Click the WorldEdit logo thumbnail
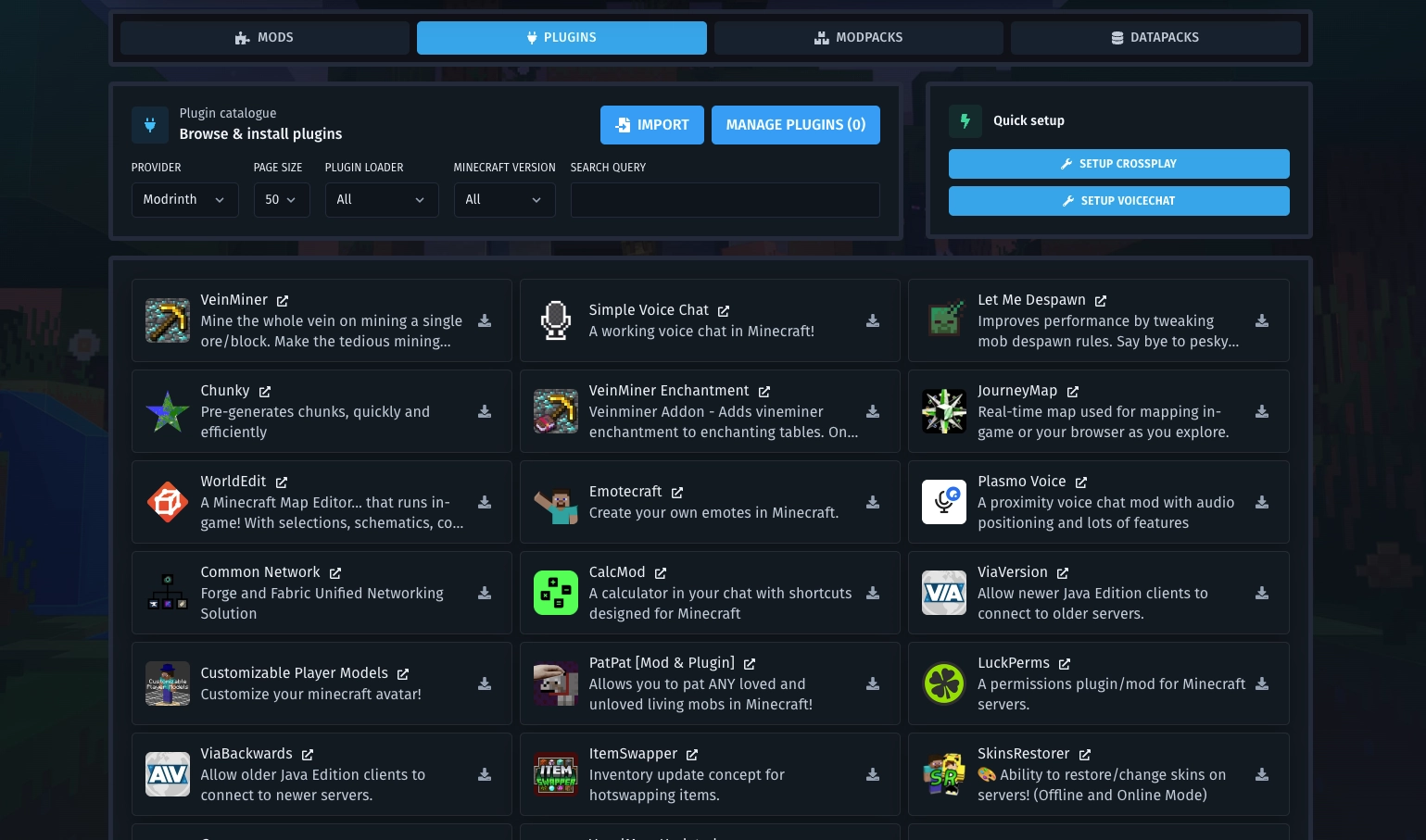 pos(168,502)
